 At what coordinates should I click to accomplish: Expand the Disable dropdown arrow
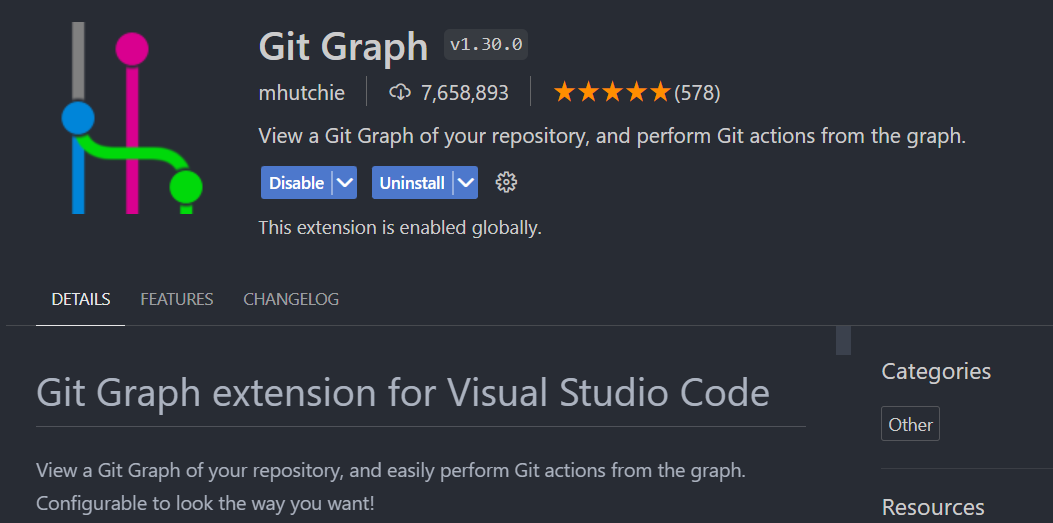pyautogui.click(x=345, y=183)
